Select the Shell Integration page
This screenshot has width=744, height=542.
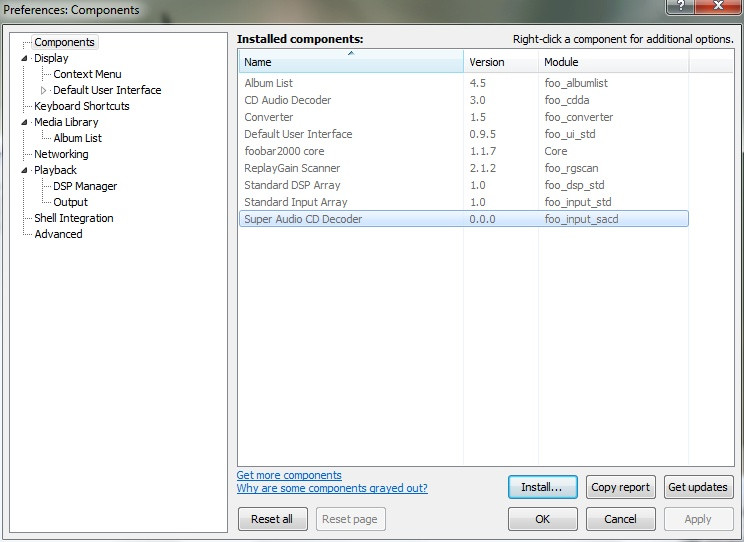coord(74,218)
